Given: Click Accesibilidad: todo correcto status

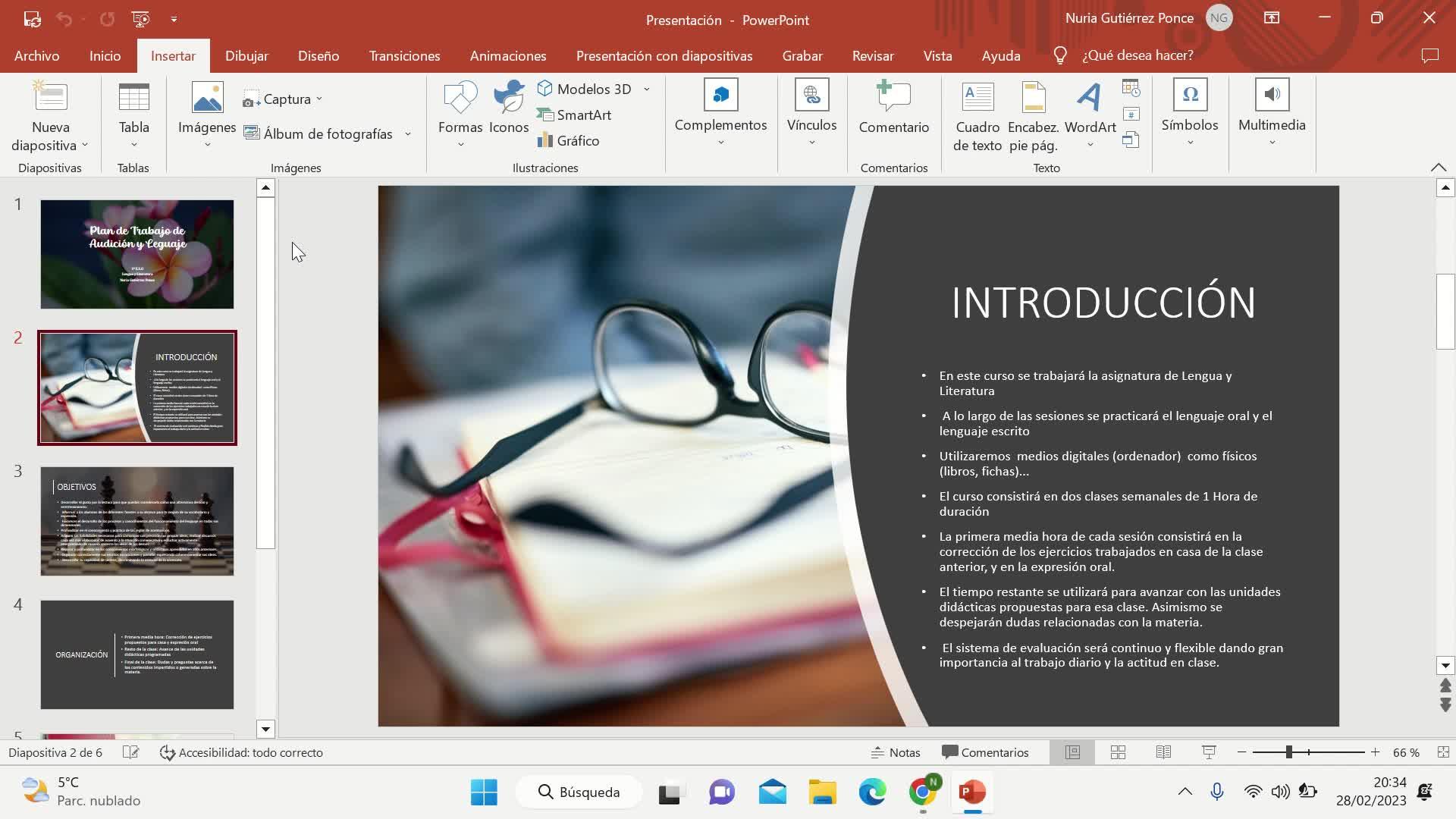Looking at the screenshot, I should pos(241,752).
